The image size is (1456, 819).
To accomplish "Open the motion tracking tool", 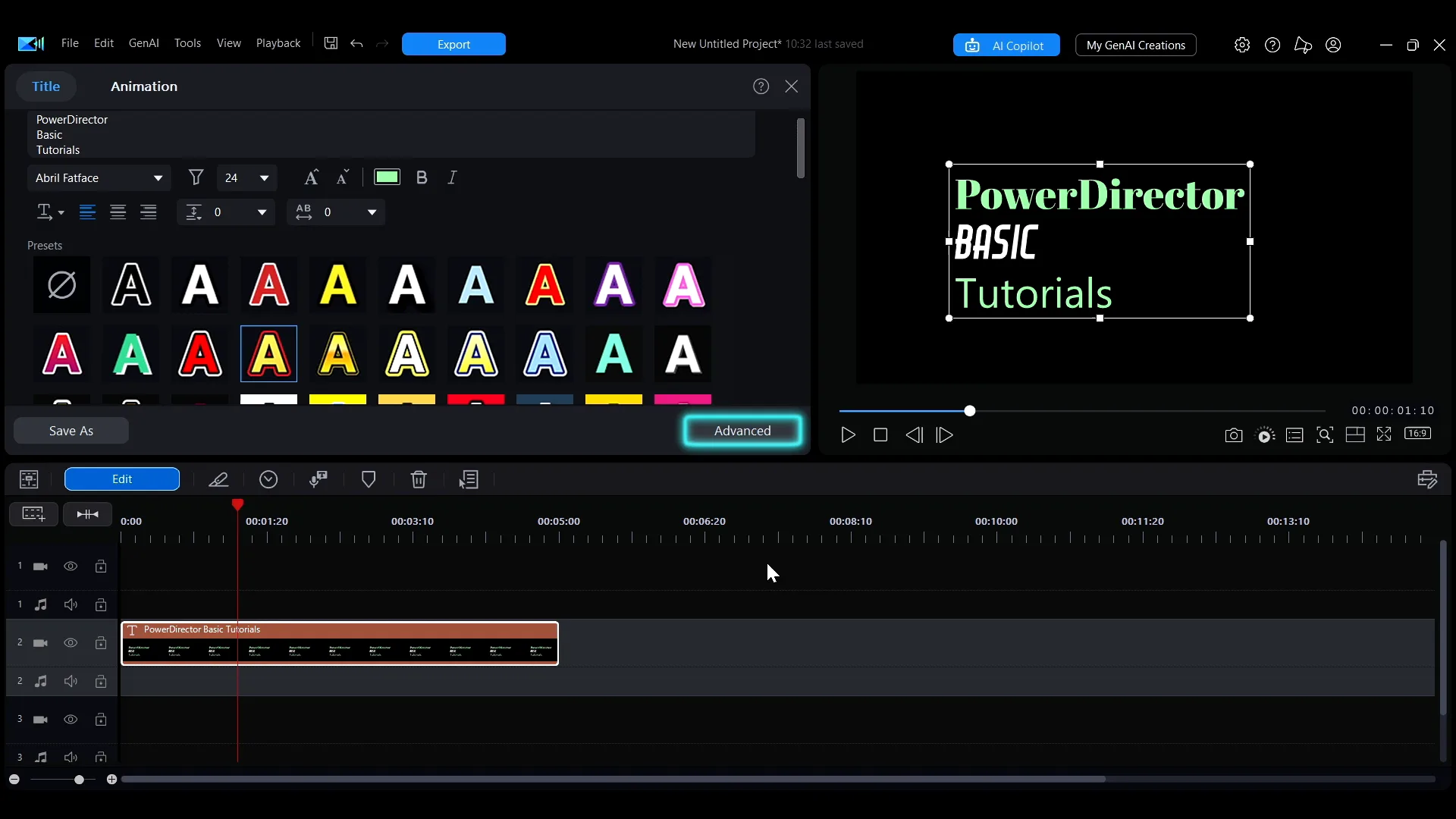I will pyautogui.click(x=318, y=479).
